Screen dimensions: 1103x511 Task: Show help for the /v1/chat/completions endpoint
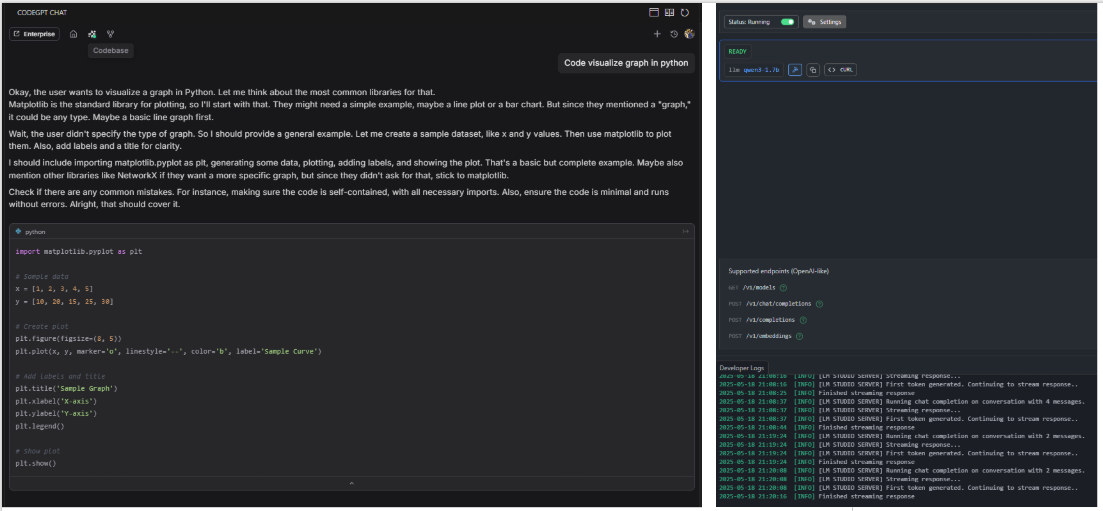coord(819,304)
